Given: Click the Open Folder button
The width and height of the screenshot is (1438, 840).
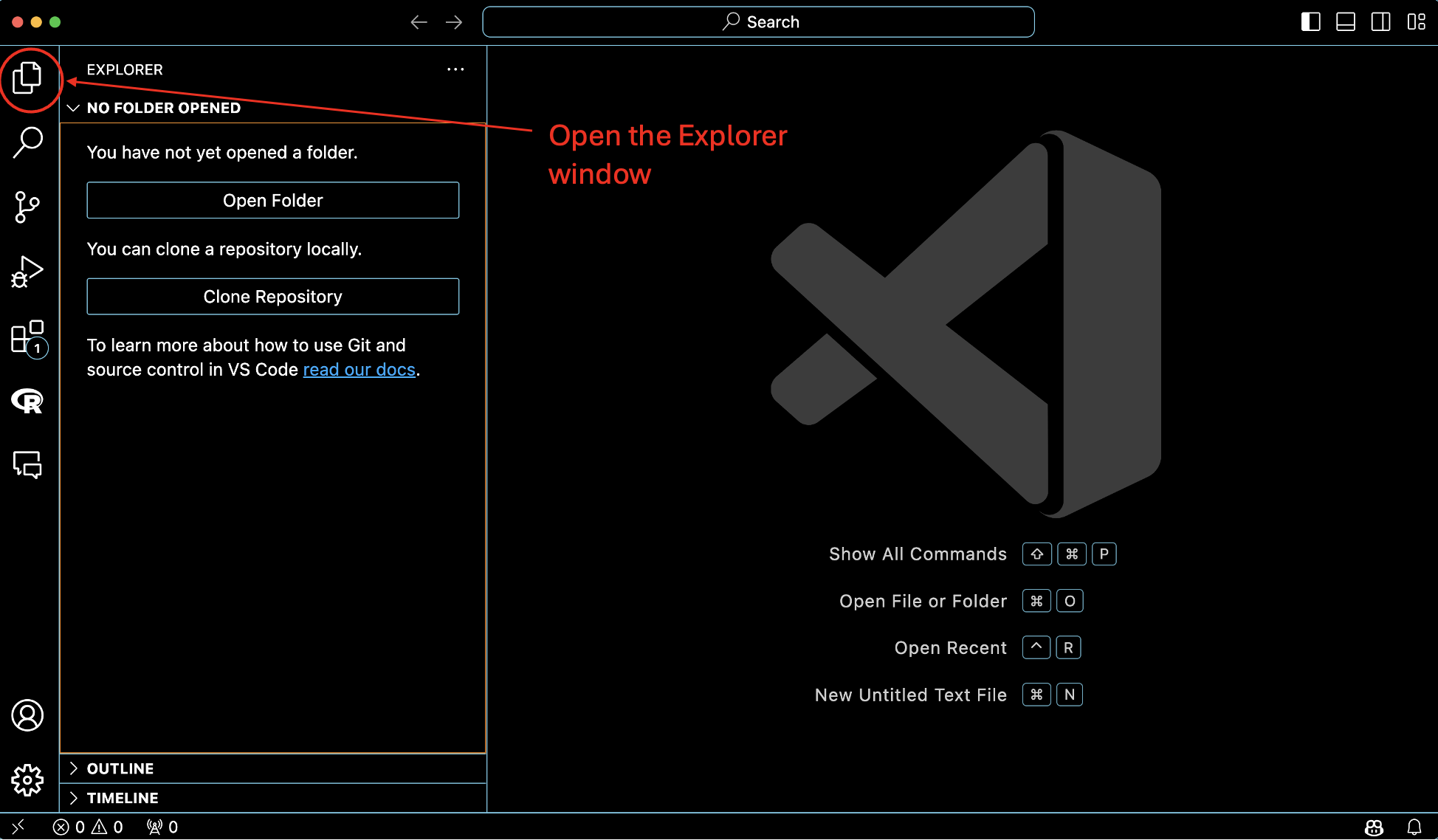Looking at the screenshot, I should 273,200.
